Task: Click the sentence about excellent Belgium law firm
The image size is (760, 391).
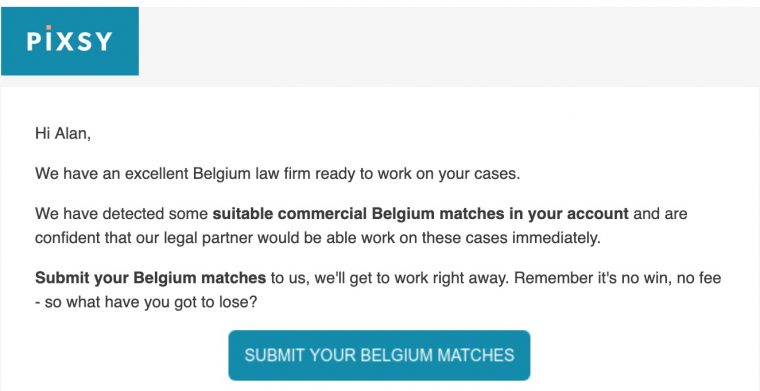Action: [x=277, y=173]
